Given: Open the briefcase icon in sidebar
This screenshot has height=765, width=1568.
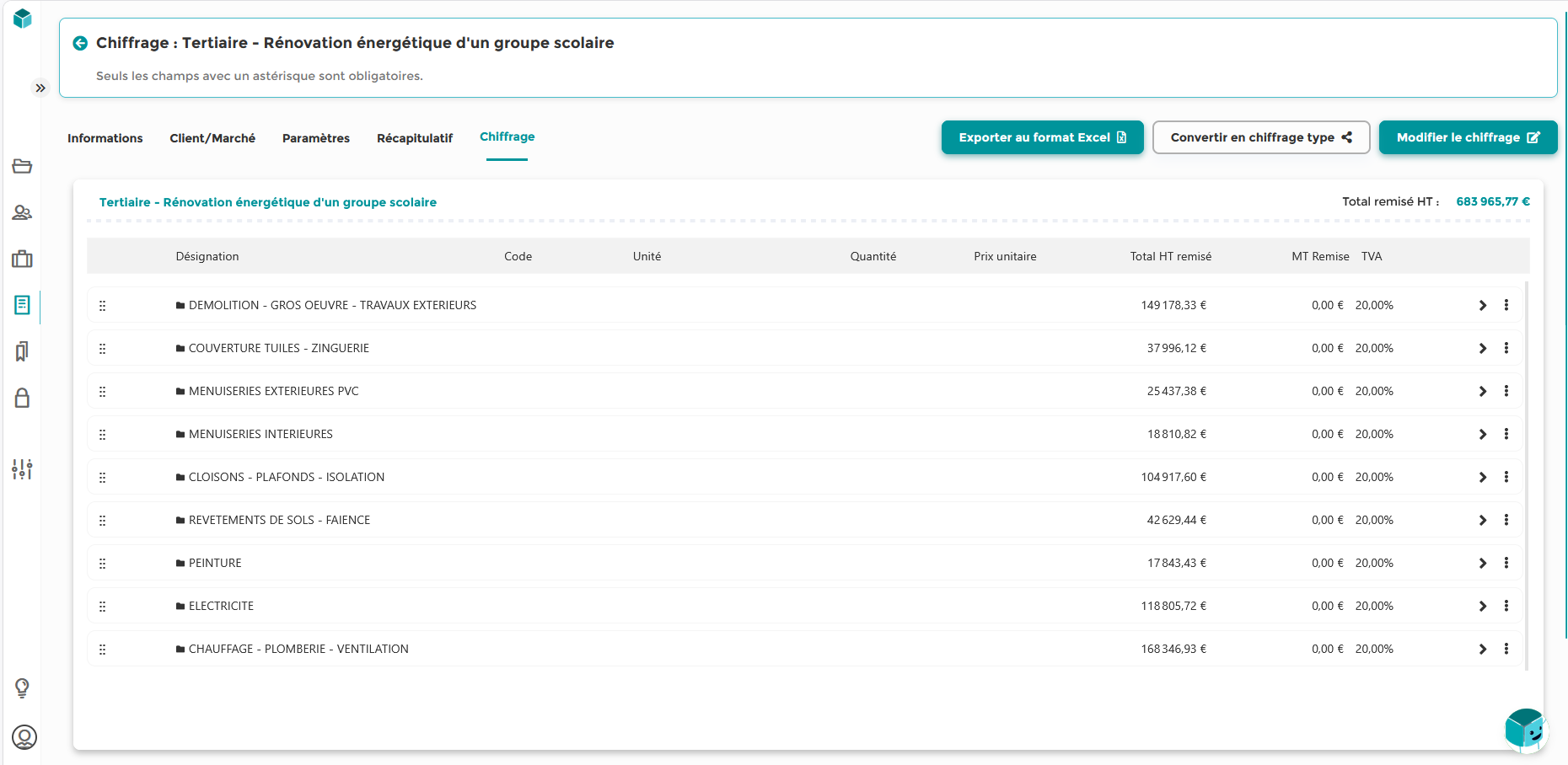Looking at the screenshot, I should click(22, 259).
